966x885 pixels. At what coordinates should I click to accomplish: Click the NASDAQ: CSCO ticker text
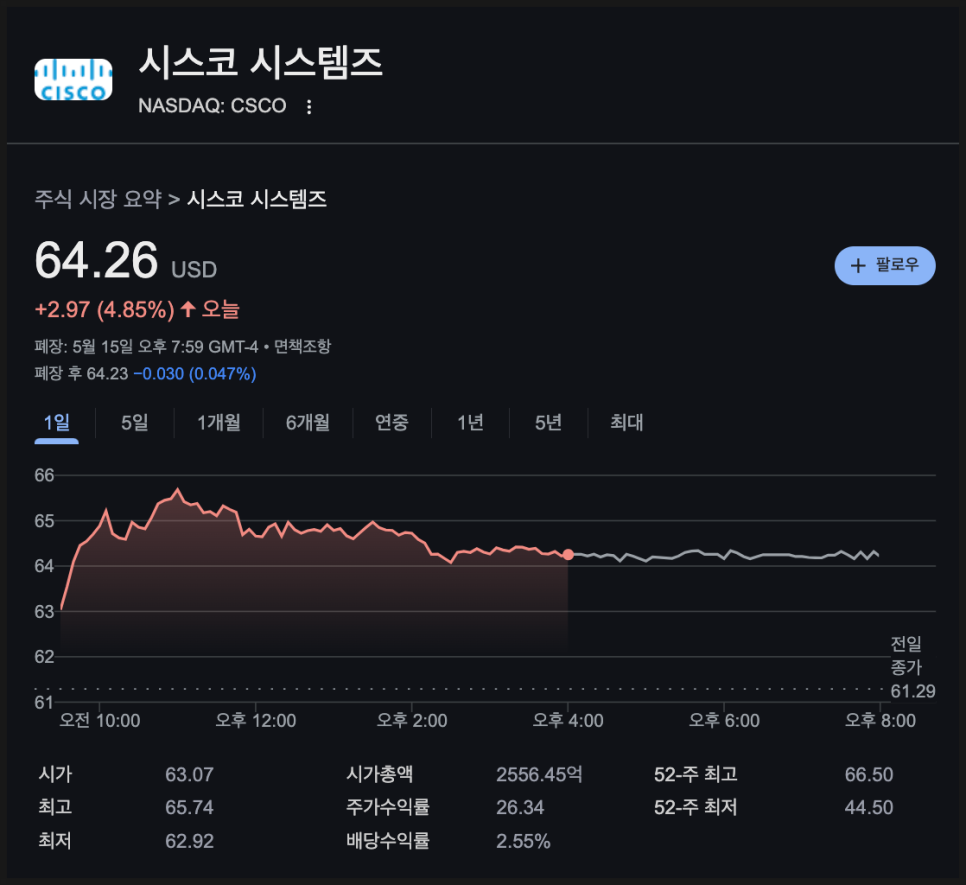[x=212, y=106]
